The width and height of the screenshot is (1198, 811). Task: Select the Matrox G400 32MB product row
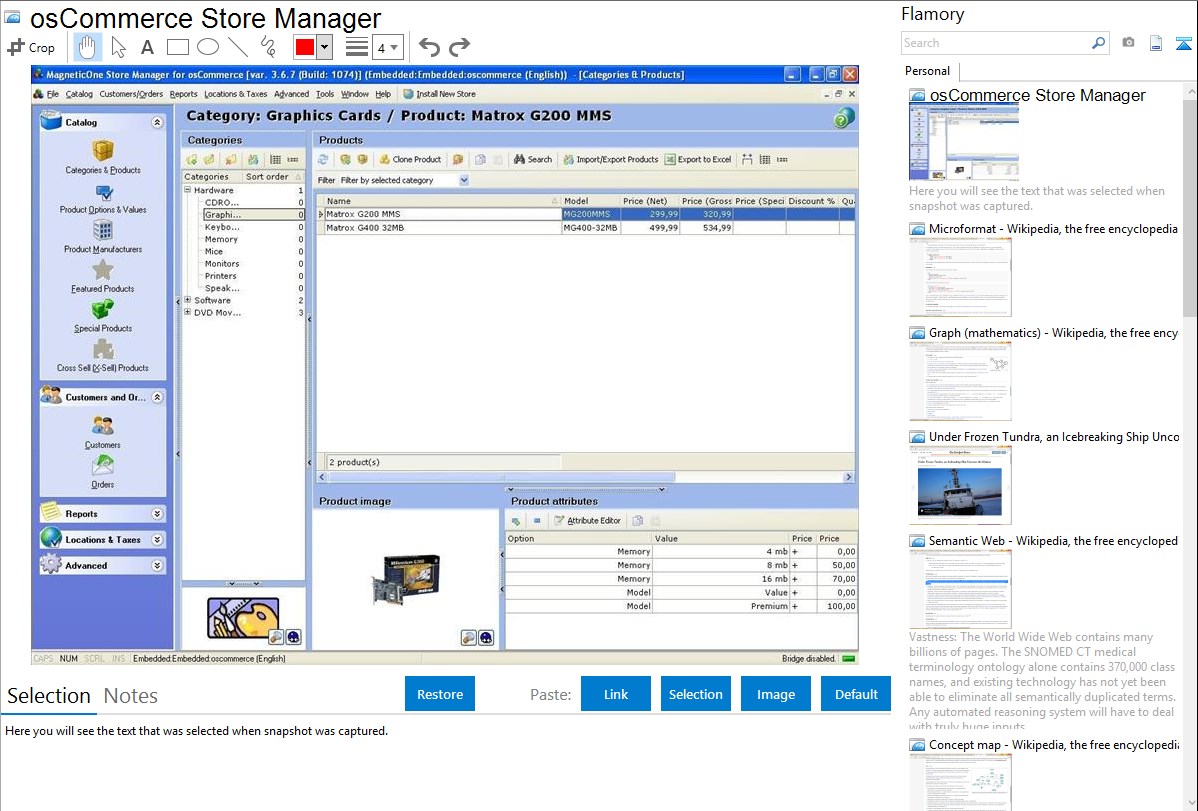[585, 228]
